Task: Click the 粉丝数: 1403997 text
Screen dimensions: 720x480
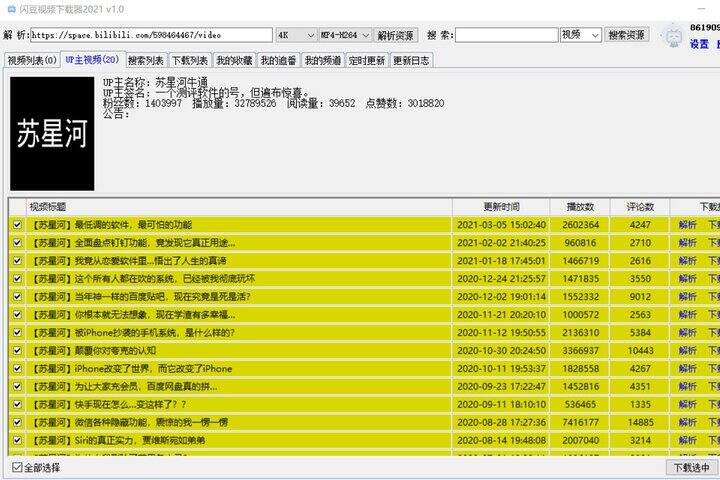Action: [x=142, y=103]
